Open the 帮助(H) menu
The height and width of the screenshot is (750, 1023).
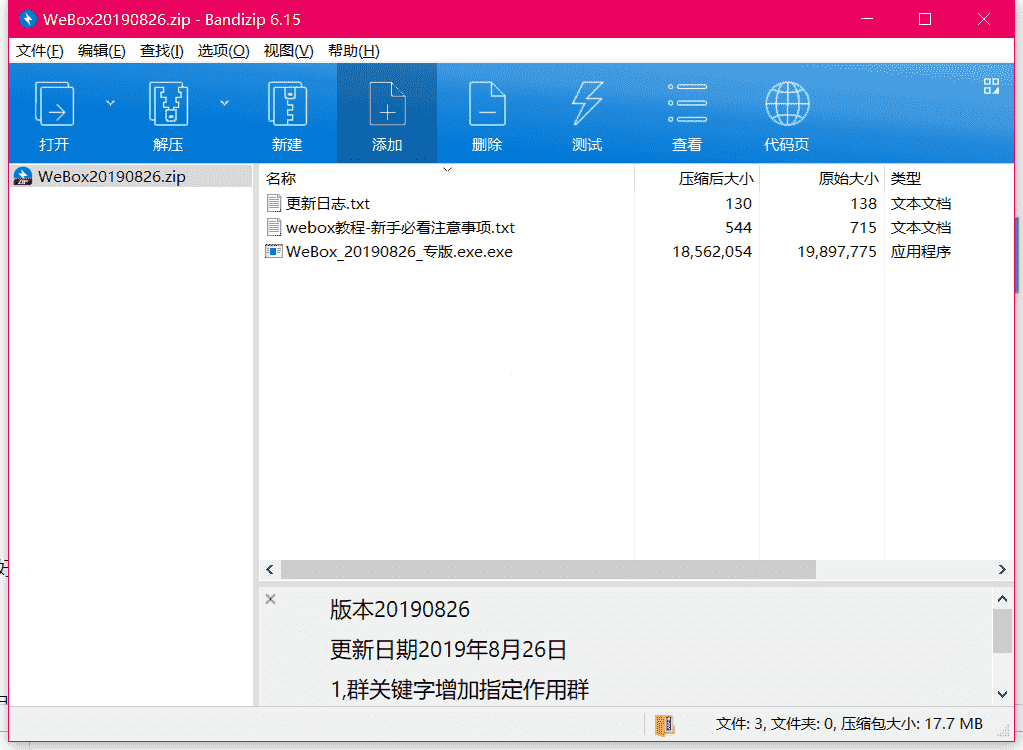[x=354, y=51]
